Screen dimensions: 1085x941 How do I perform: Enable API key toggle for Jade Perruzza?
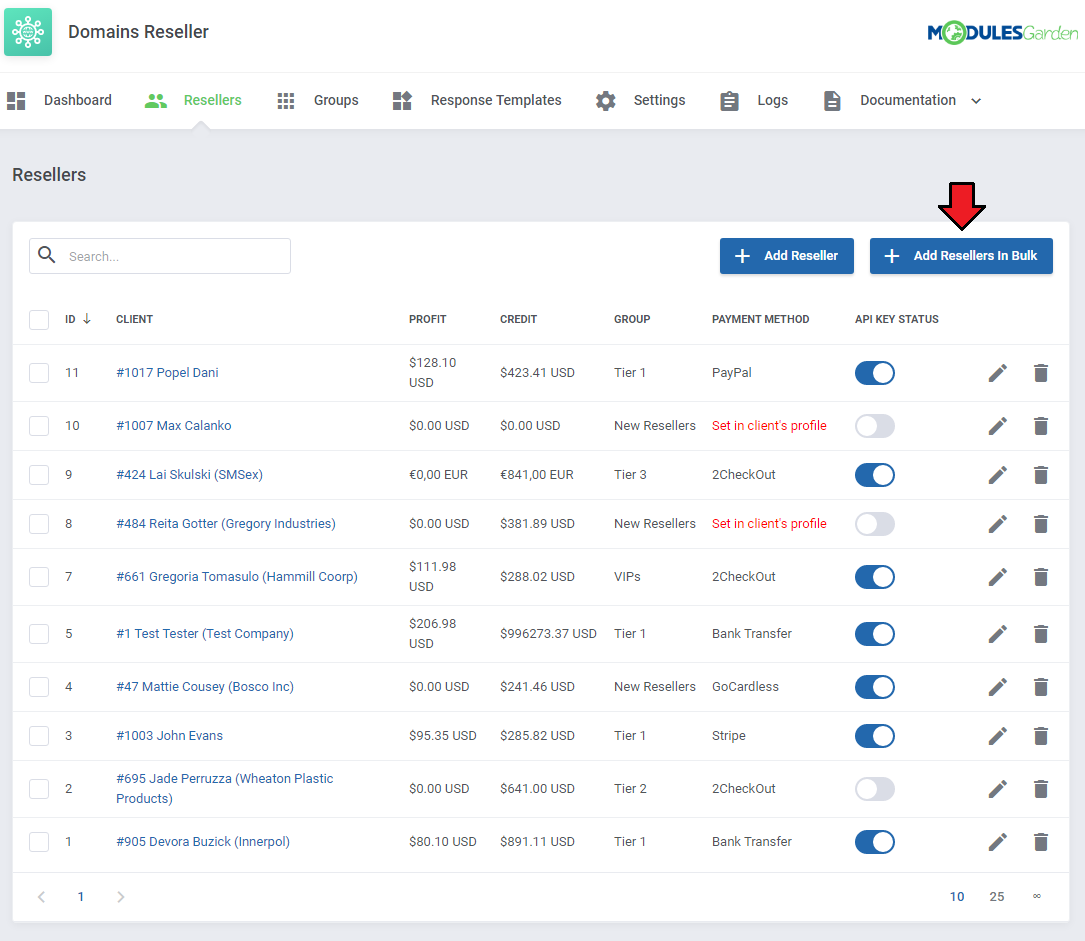coord(875,789)
